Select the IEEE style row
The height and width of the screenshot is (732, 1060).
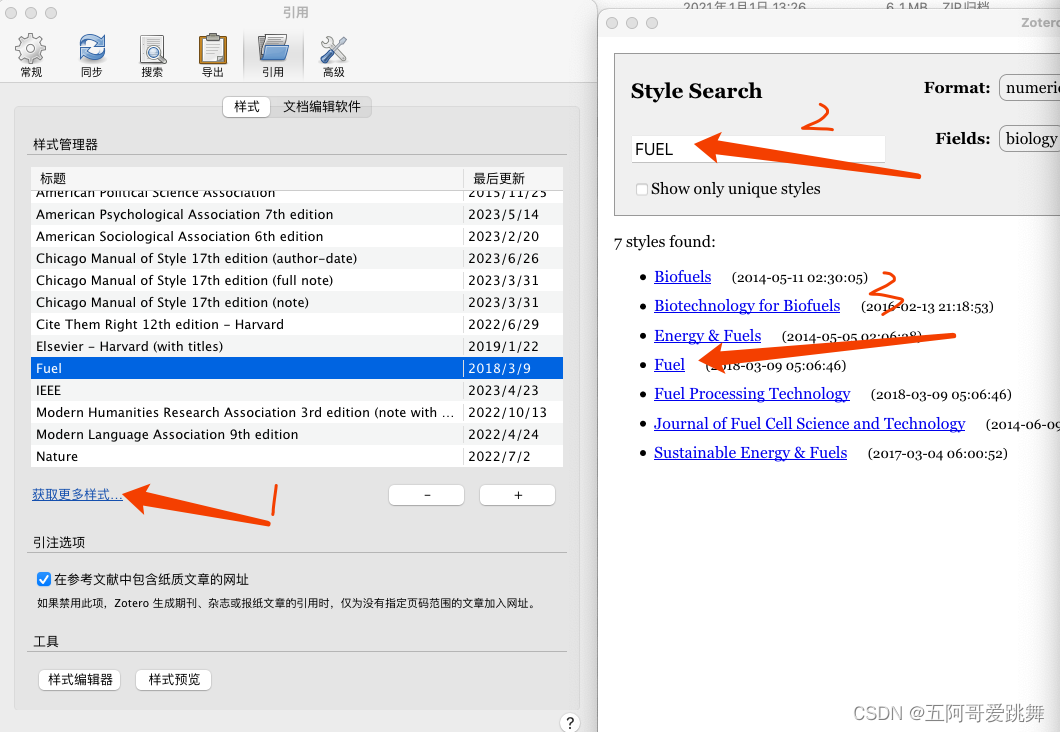click(297, 390)
